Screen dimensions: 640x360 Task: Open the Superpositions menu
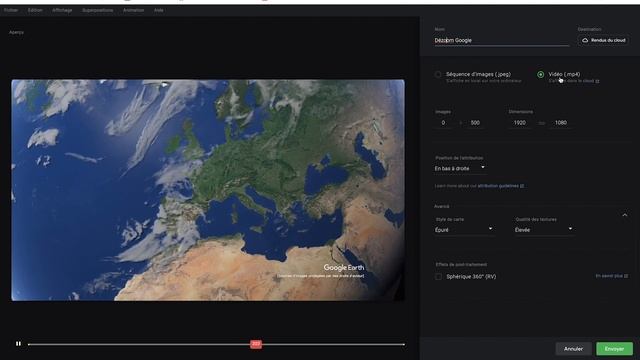tap(98, 10)
